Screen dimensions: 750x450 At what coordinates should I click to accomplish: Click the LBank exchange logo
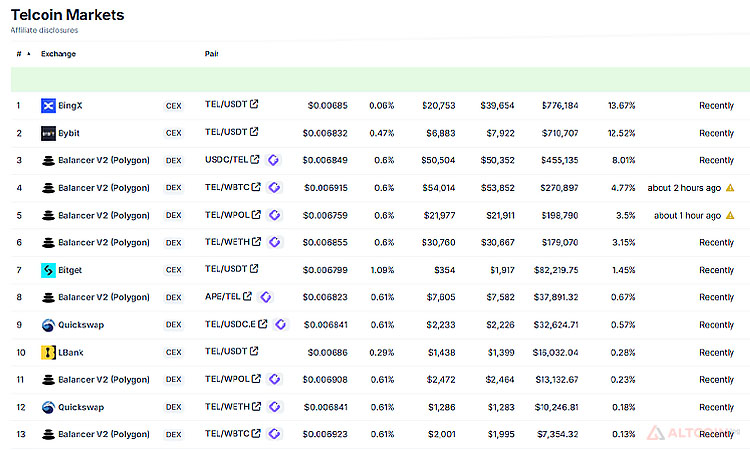click(48, 352)
